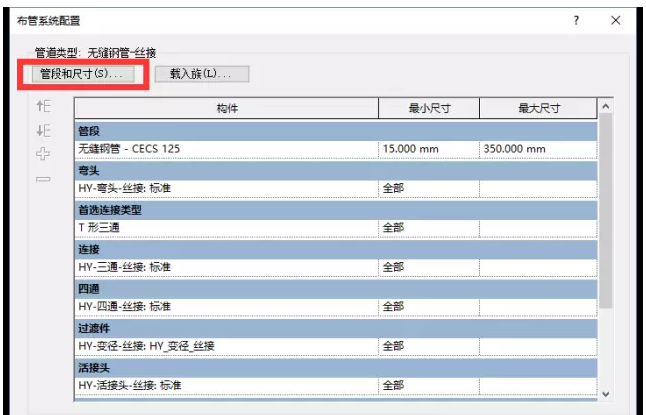Select the HY-弯头-丝接: 标准 row
Viewport: 646px width, 415px height.
point(226,188)
